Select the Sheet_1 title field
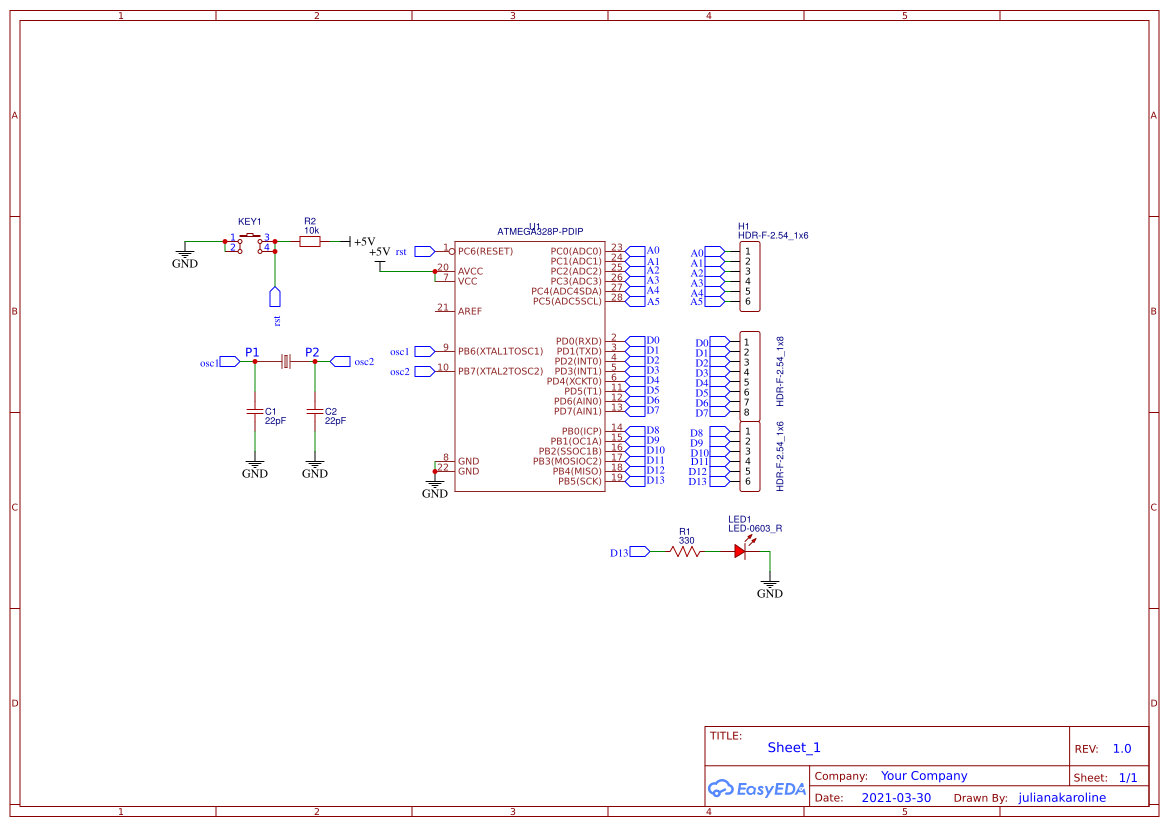 [x=794, y=747]
